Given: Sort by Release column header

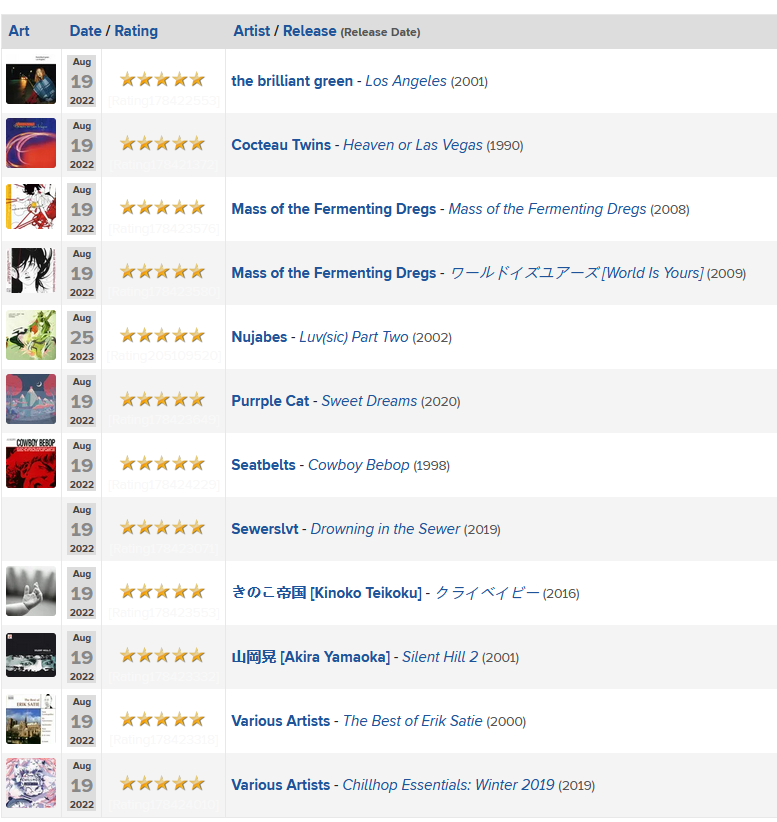Looking at the screenshot, I should pos(309,31).
